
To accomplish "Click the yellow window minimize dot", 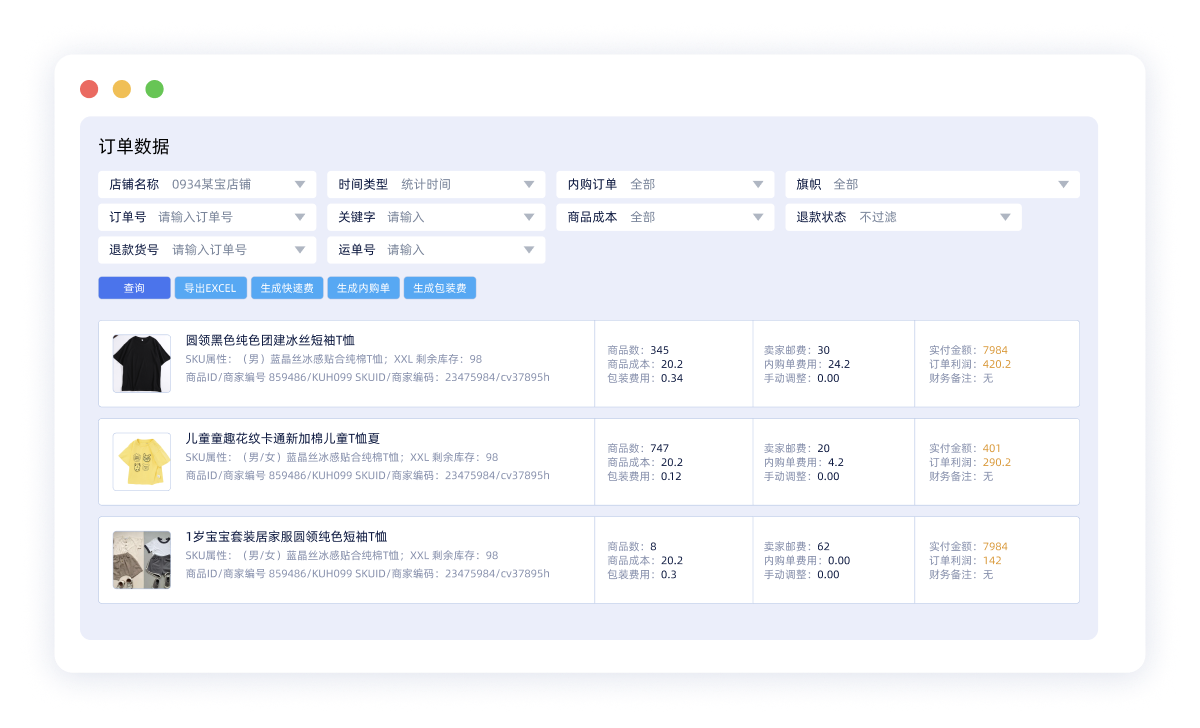I will [122, 89].
